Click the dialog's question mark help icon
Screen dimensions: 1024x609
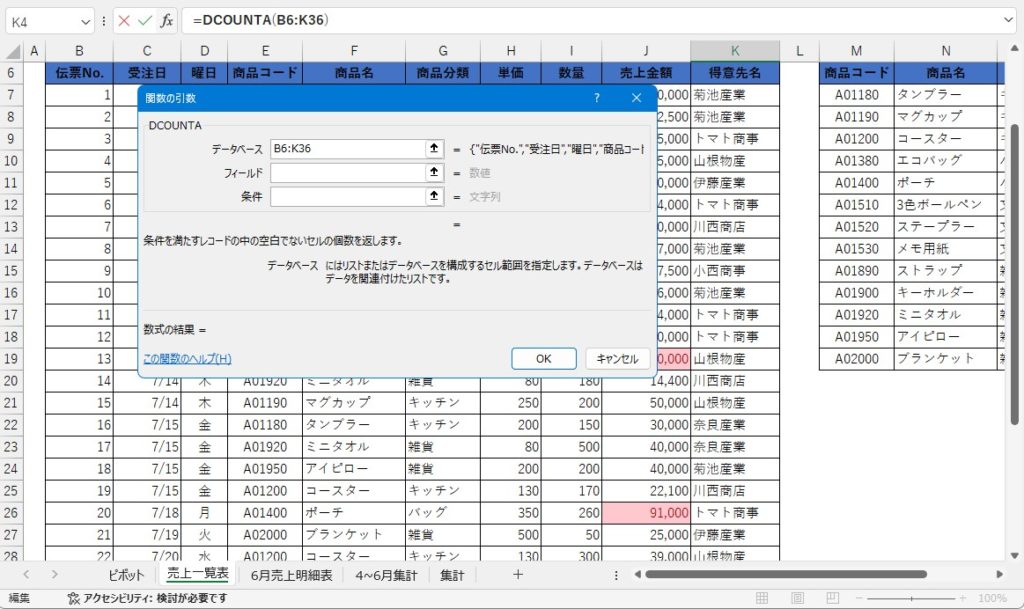(x=597, y=98)
